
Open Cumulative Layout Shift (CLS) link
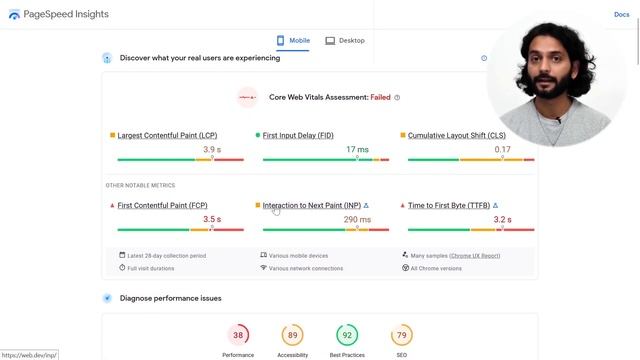click(x=457, y=135)
